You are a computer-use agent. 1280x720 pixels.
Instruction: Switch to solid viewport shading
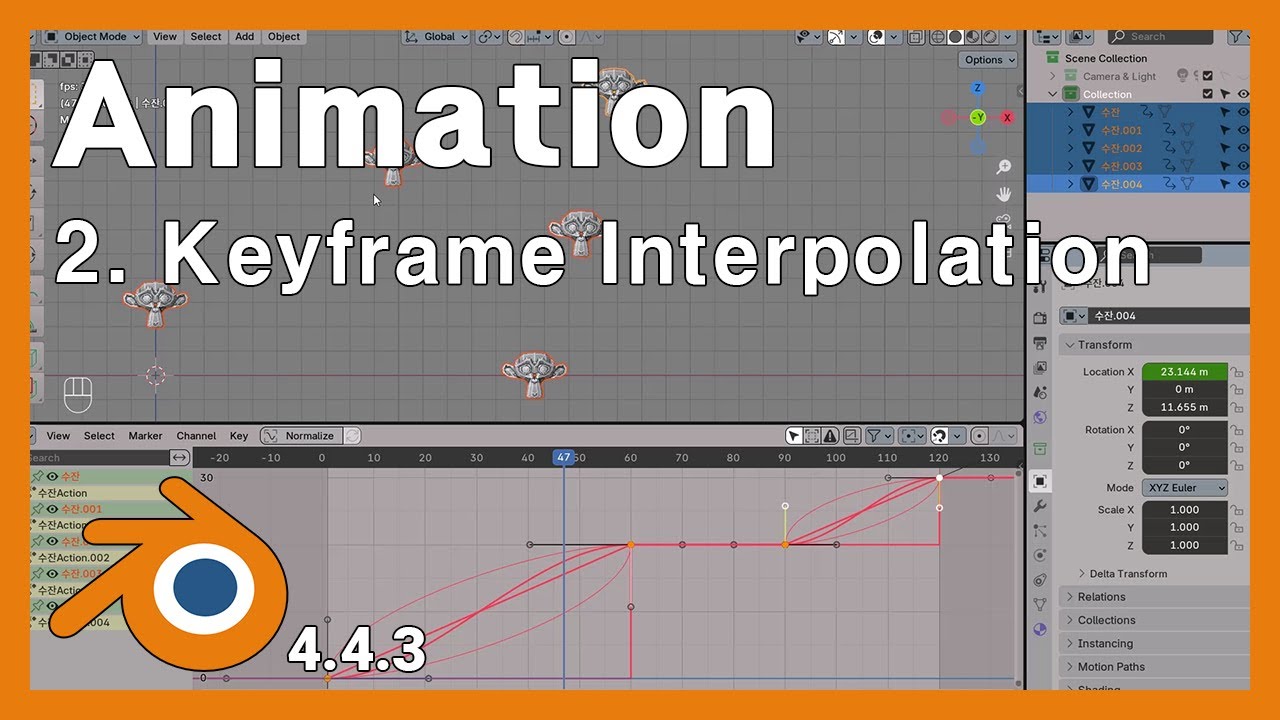coord(956,37)
